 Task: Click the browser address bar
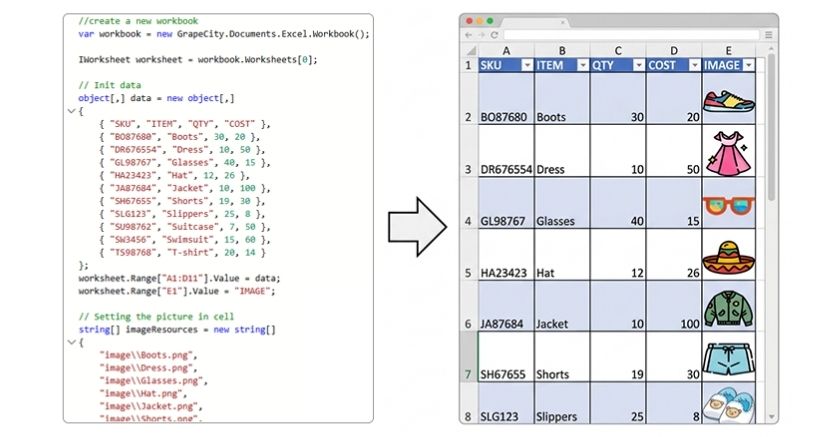point(631,35)
